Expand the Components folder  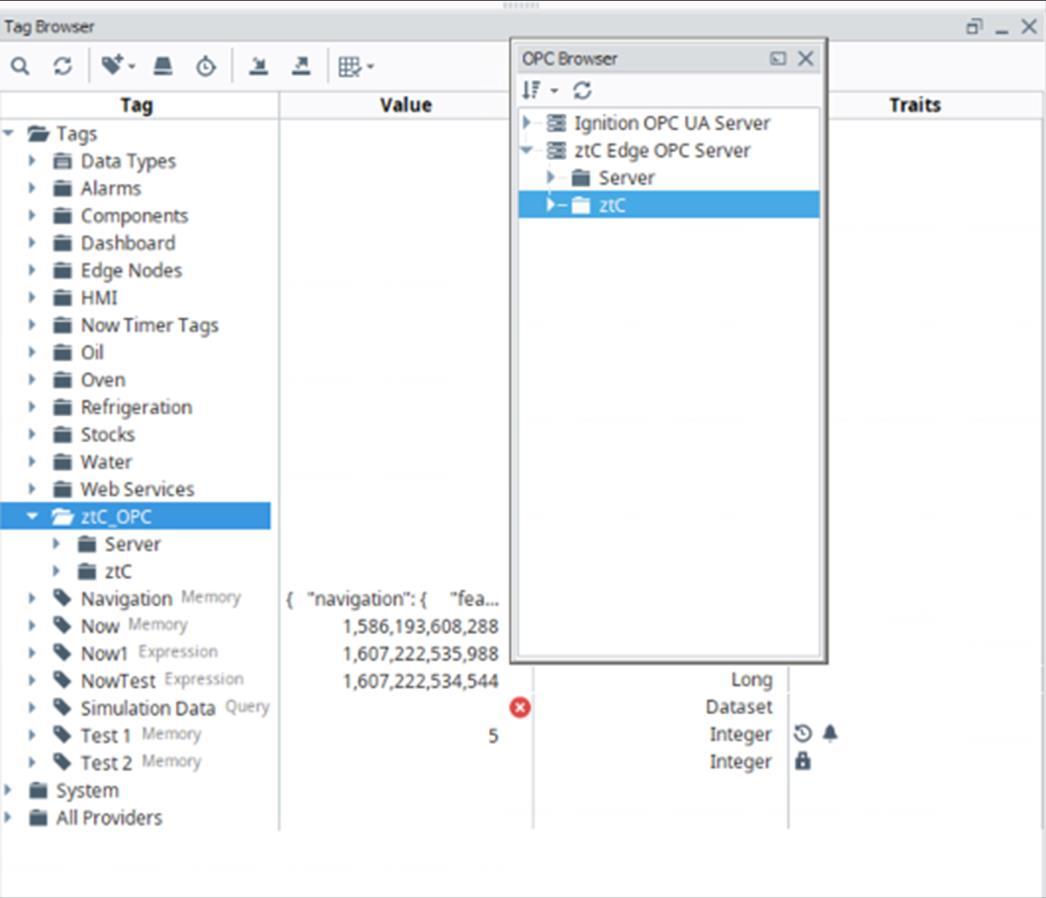(31, 215)
